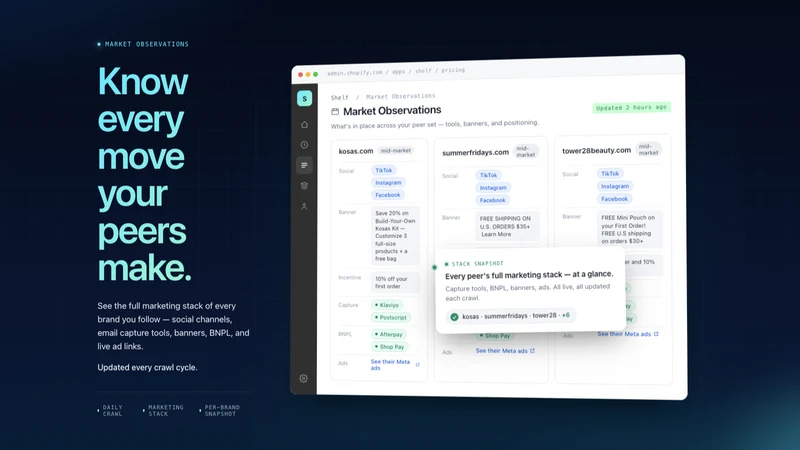Viewport: 800px width, 450px height.
Task: Click the TikTok tag on summerfridays.com card
Action: coord(488,175)
